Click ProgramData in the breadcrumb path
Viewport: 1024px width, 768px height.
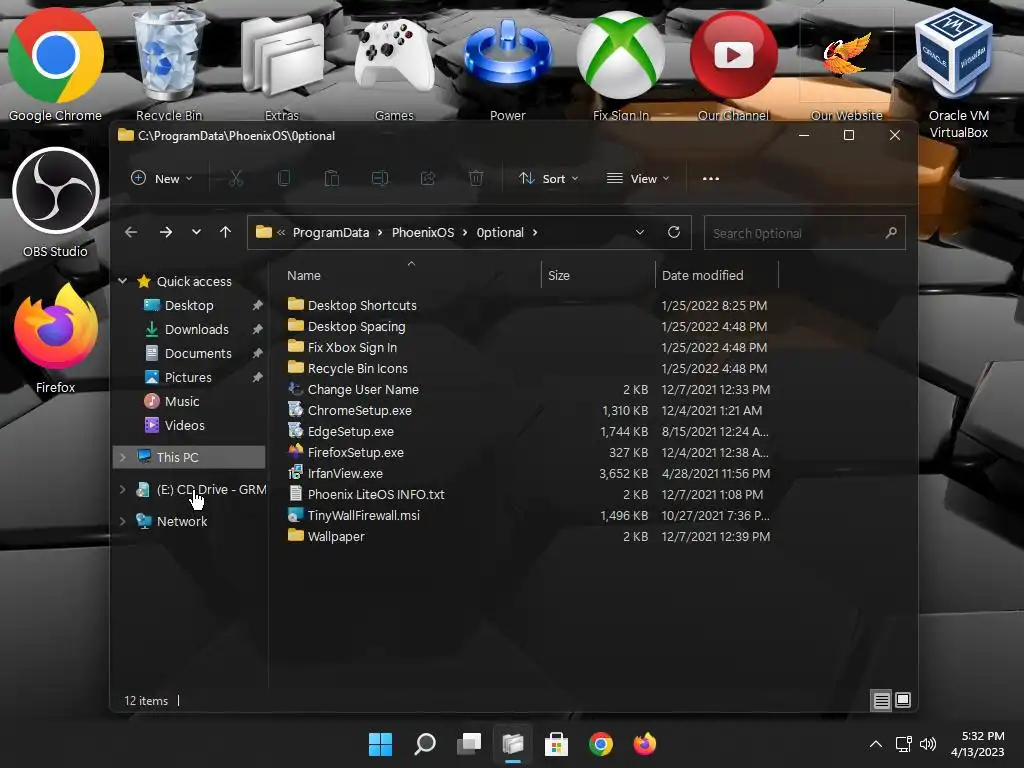tap(330, 232)
